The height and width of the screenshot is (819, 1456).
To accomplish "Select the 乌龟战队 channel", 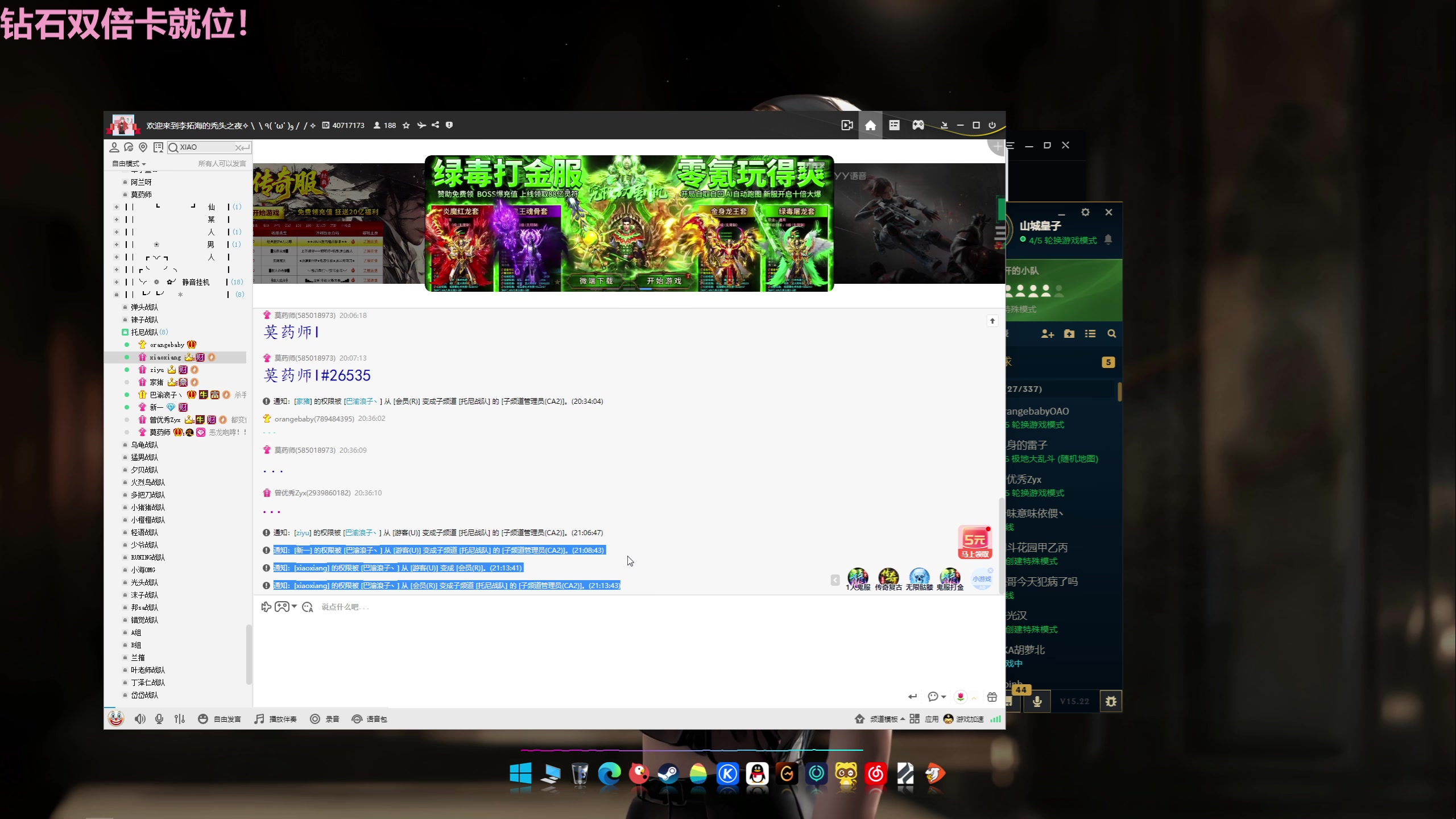I will pyautogui.click(x=144, y=445).
